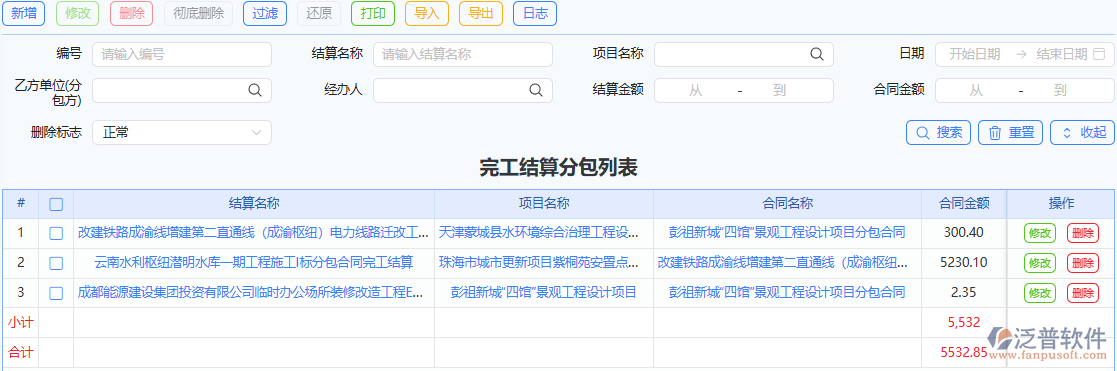
Task: Check the checkbox for row 1
Action: coord(56,233)
